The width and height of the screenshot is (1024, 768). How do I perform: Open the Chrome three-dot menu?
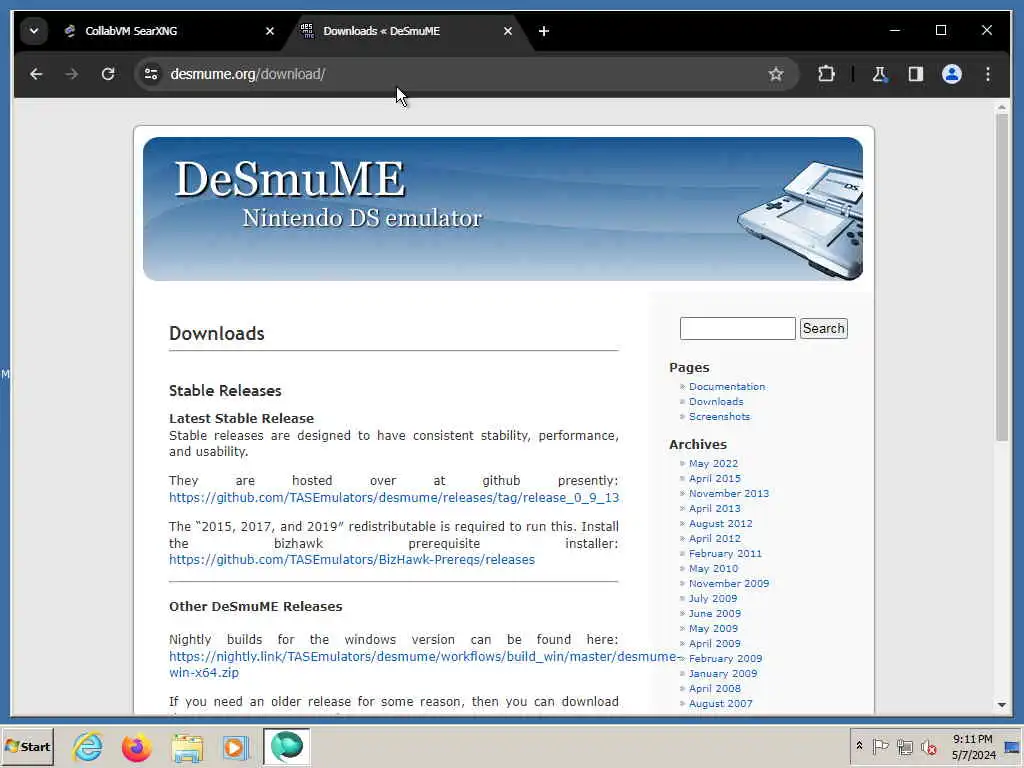(x=987, y=74)
